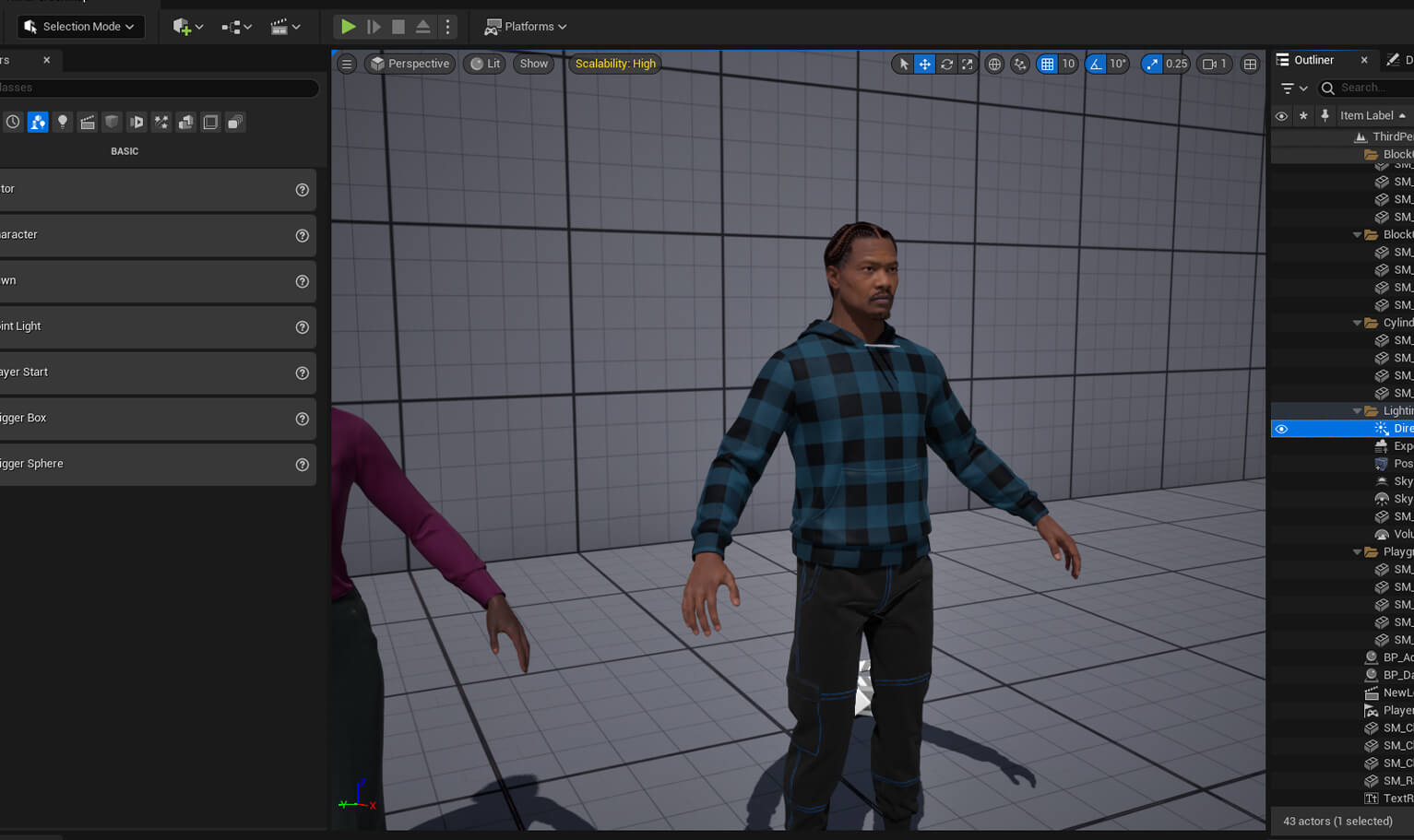Toggle rotation angle snapping
This screenshot has height=840, width=1414.
[1096, 64]
